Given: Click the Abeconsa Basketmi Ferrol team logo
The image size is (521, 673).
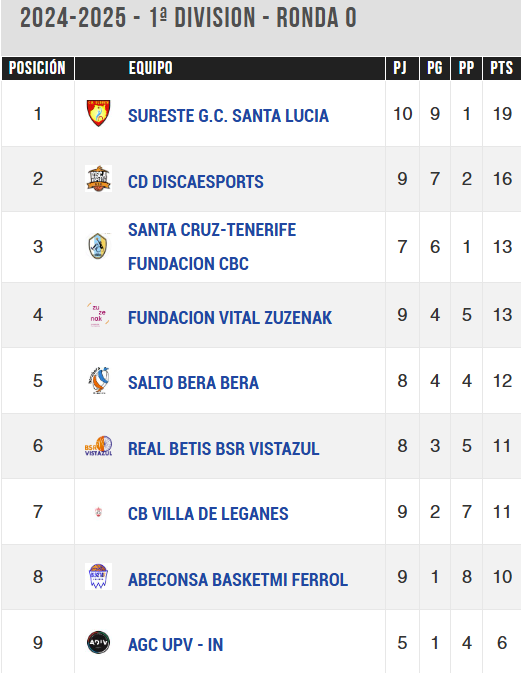Looking at the screenshot, I should pyautogui.click(x=98, y=576).
